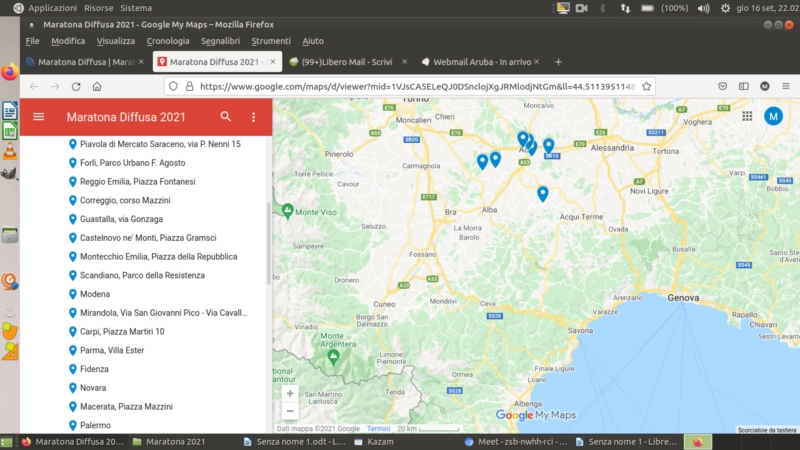This screenshot has width=800, height=450.
Task: Close the Libero Mail tab
Action: [x=405, y=61]
